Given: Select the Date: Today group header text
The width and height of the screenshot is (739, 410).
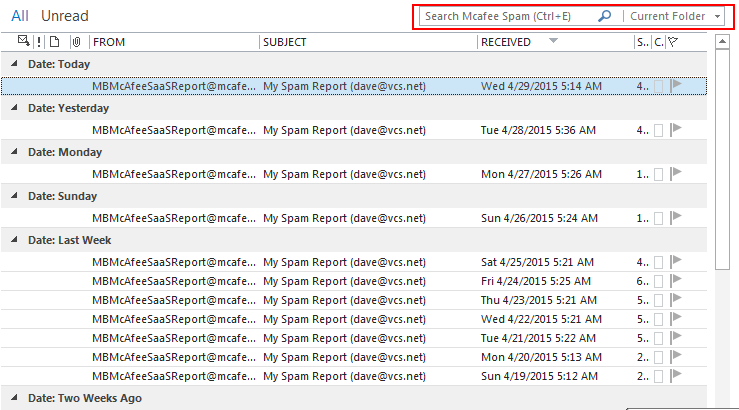Looking at the screenshot, I should tap(59, 64).
